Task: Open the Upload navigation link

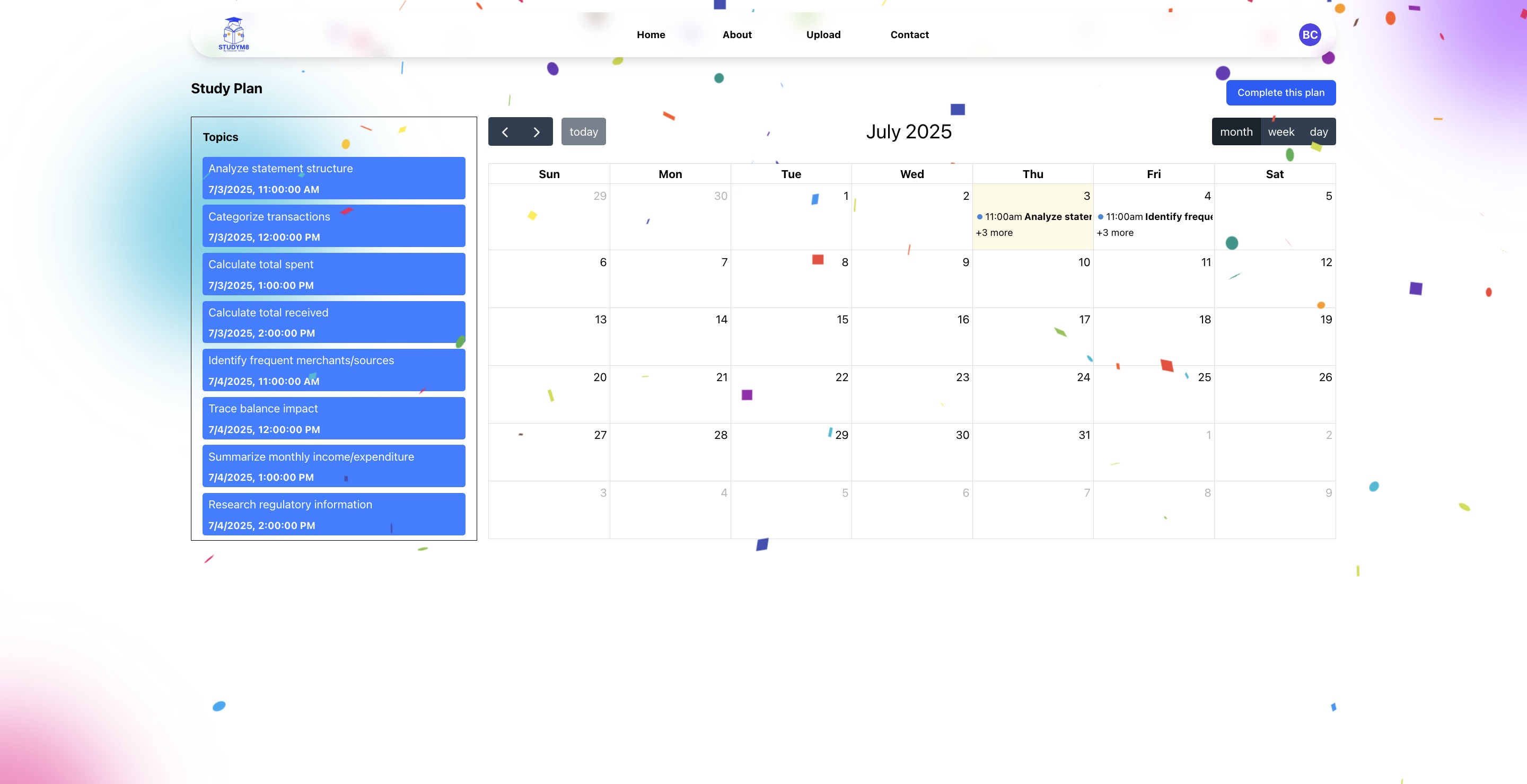Action: click(x=823, y=34)
